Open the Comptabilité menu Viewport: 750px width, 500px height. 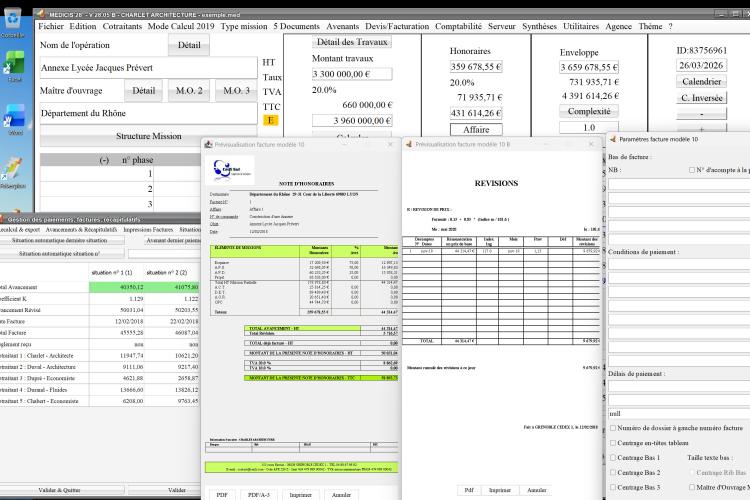click(x=458, y=26)
